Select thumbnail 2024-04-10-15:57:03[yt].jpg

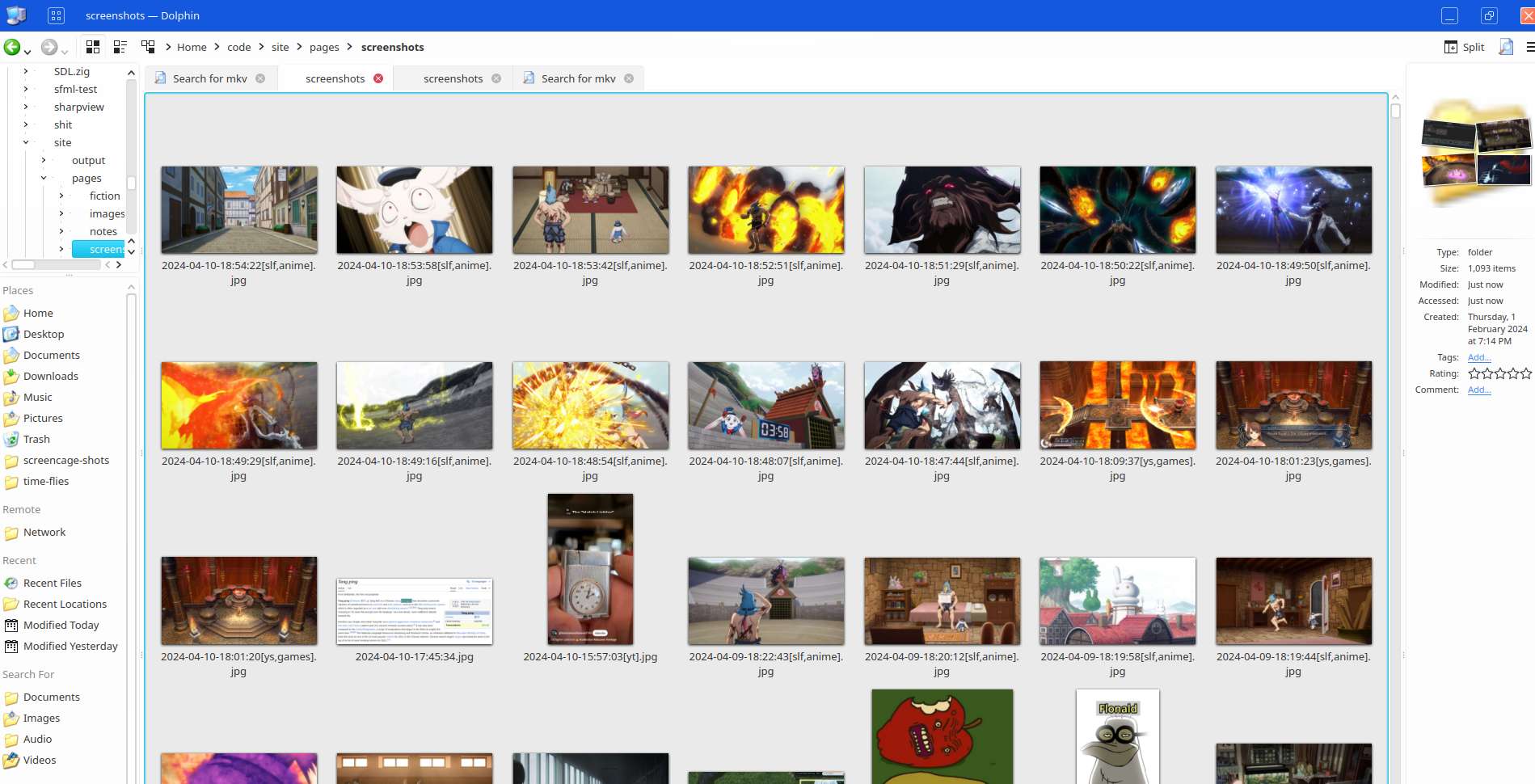(590, 569)
